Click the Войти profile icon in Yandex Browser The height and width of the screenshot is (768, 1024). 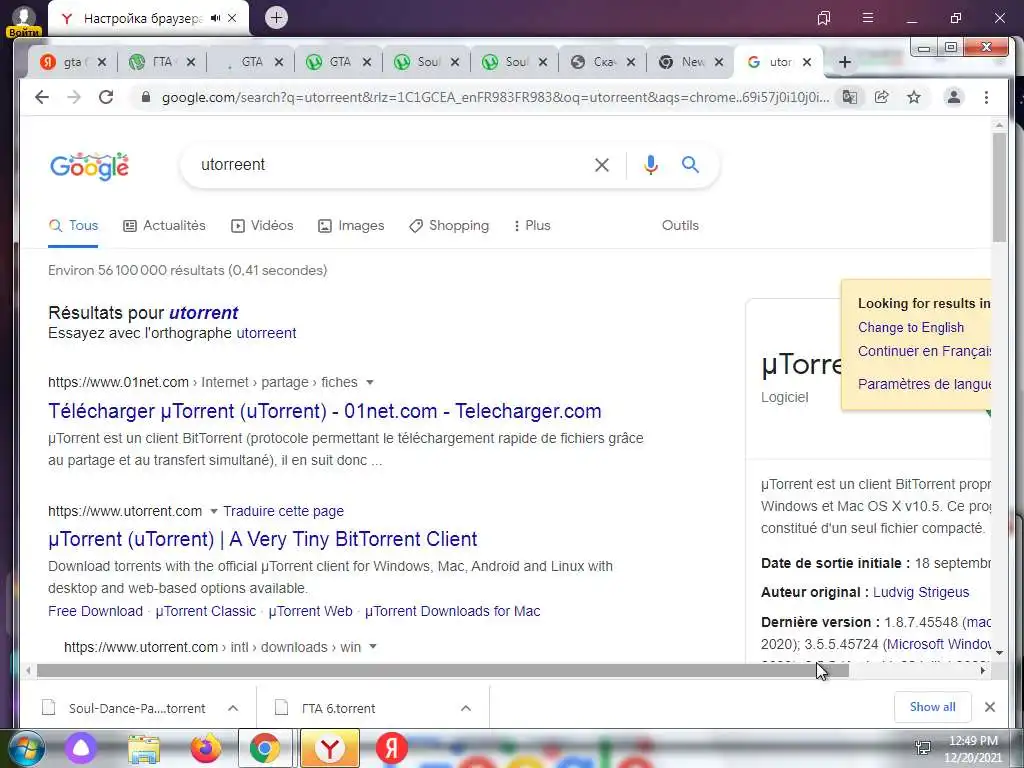[x=24, y=20]
